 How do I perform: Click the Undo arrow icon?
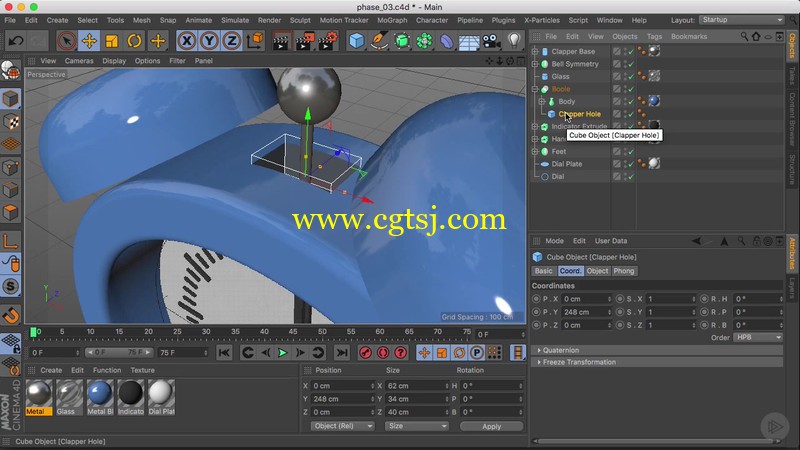pos(15,40)
